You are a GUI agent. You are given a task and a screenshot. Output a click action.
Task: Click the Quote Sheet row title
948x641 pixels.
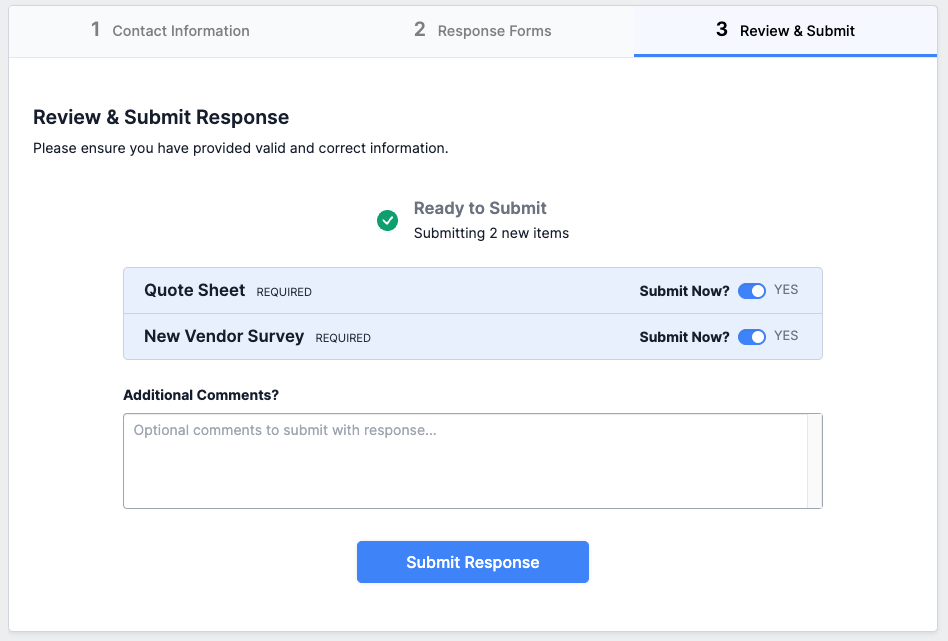195,290
